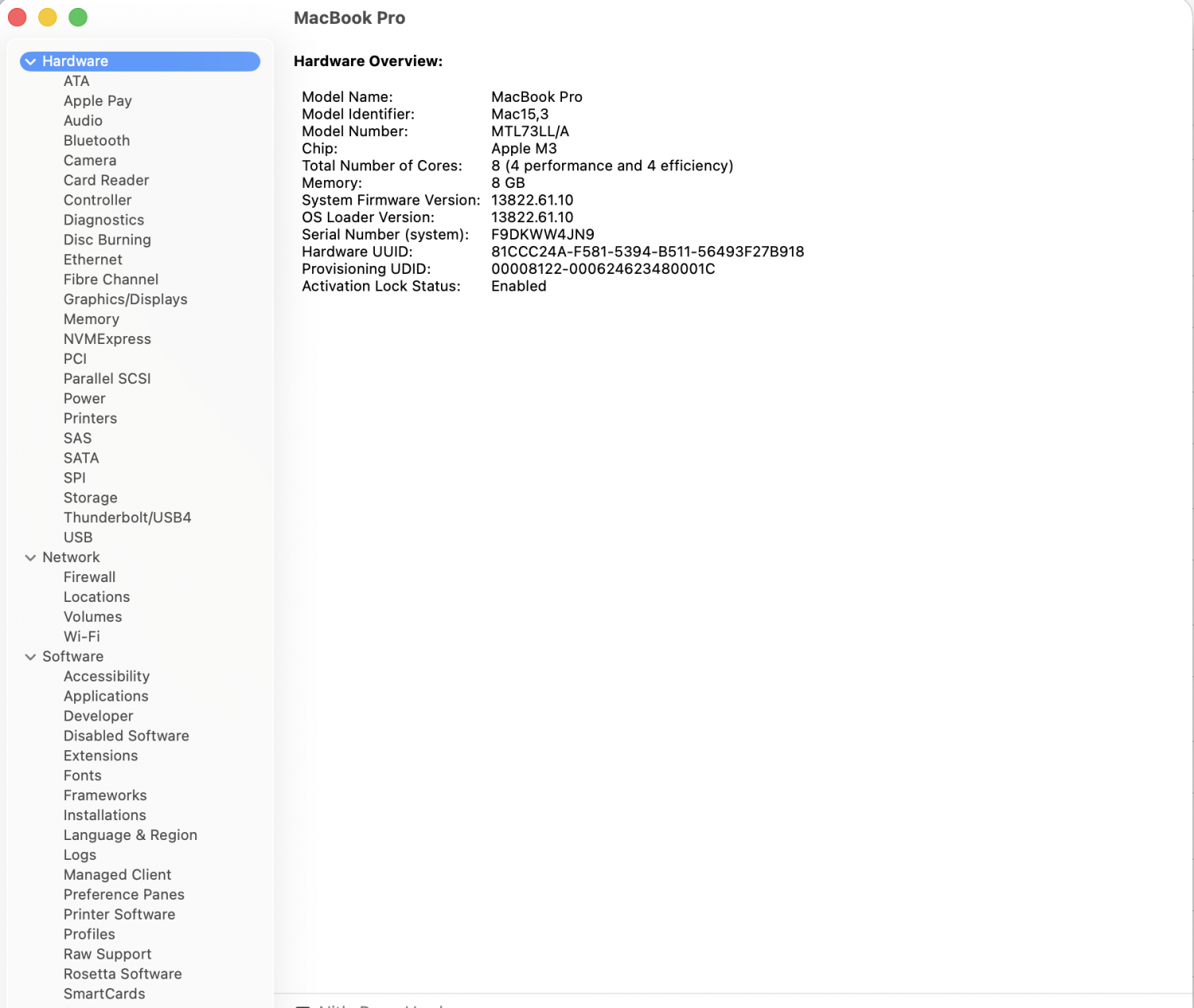This screenshot has height=1008, width=1194.
Task: Select Bluetooth in the sidebar
Action: (96, 141)
